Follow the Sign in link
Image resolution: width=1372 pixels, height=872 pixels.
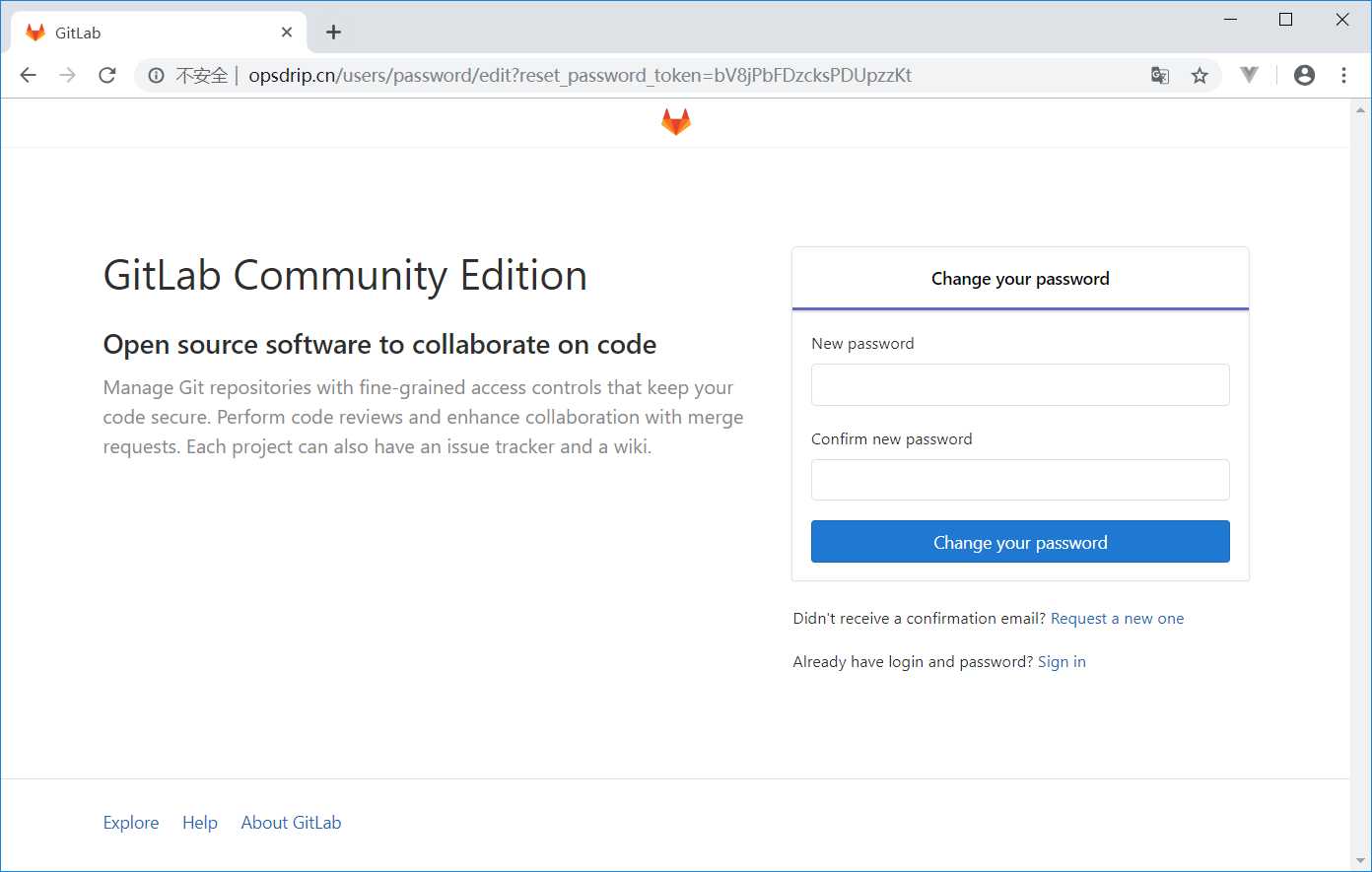1062,662
